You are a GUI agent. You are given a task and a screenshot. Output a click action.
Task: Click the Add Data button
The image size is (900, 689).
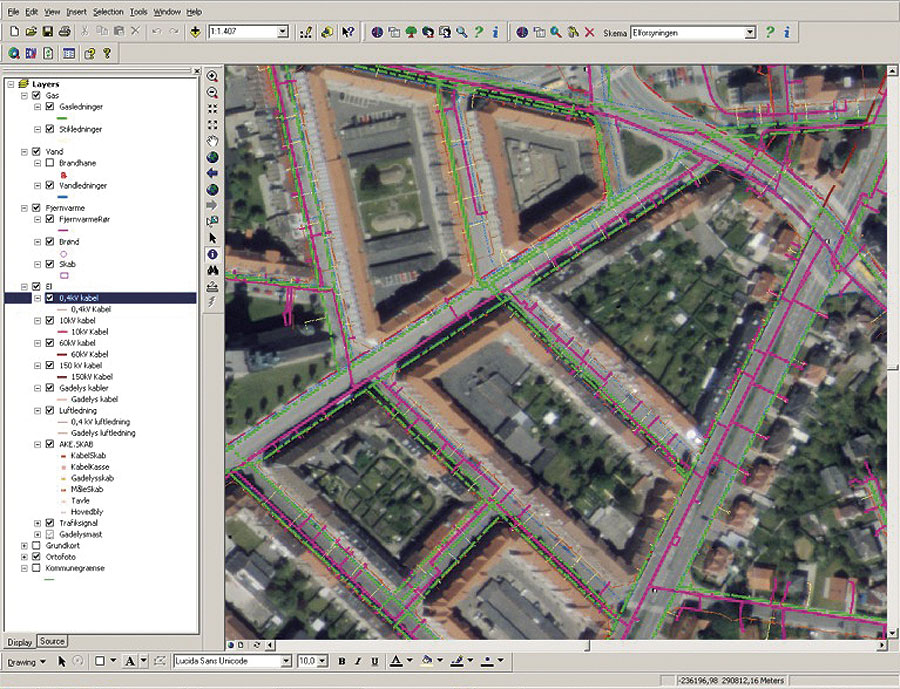[193, 32]
